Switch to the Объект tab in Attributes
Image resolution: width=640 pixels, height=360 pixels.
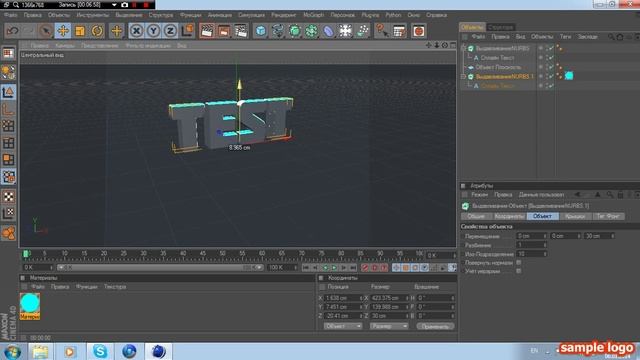[x=542, y=216]
